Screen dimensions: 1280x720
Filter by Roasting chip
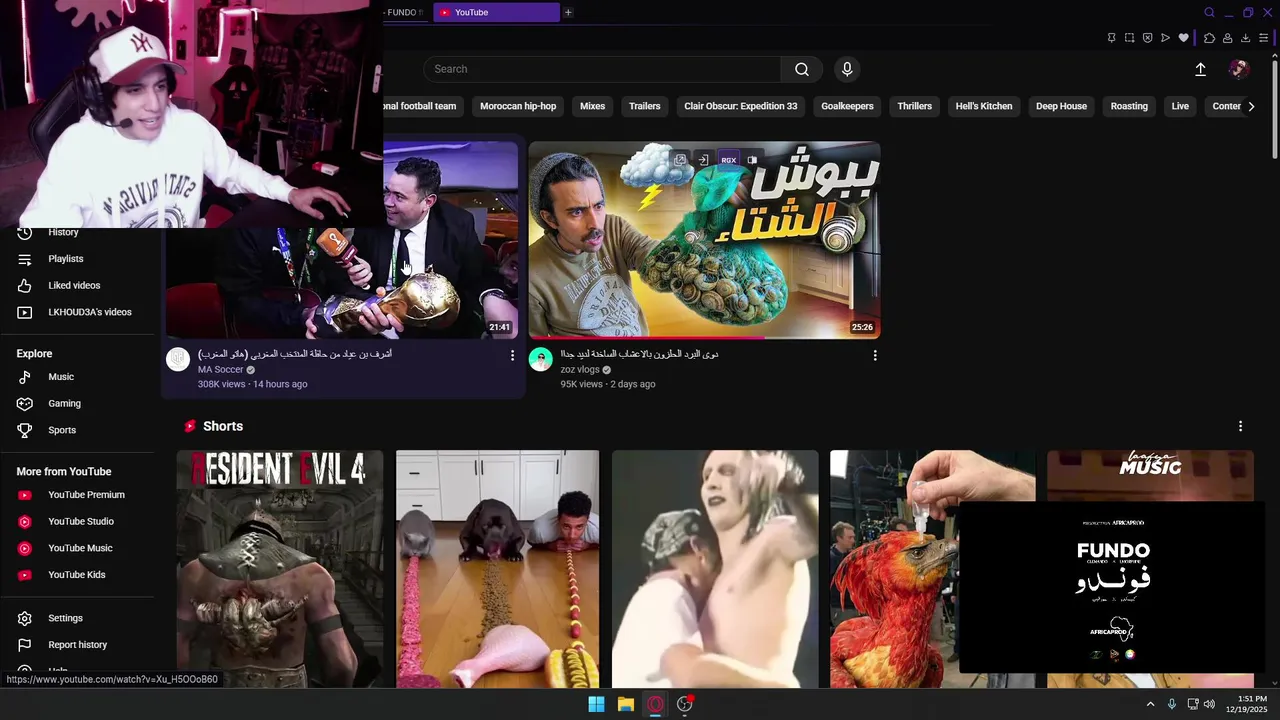[1129, 106]
